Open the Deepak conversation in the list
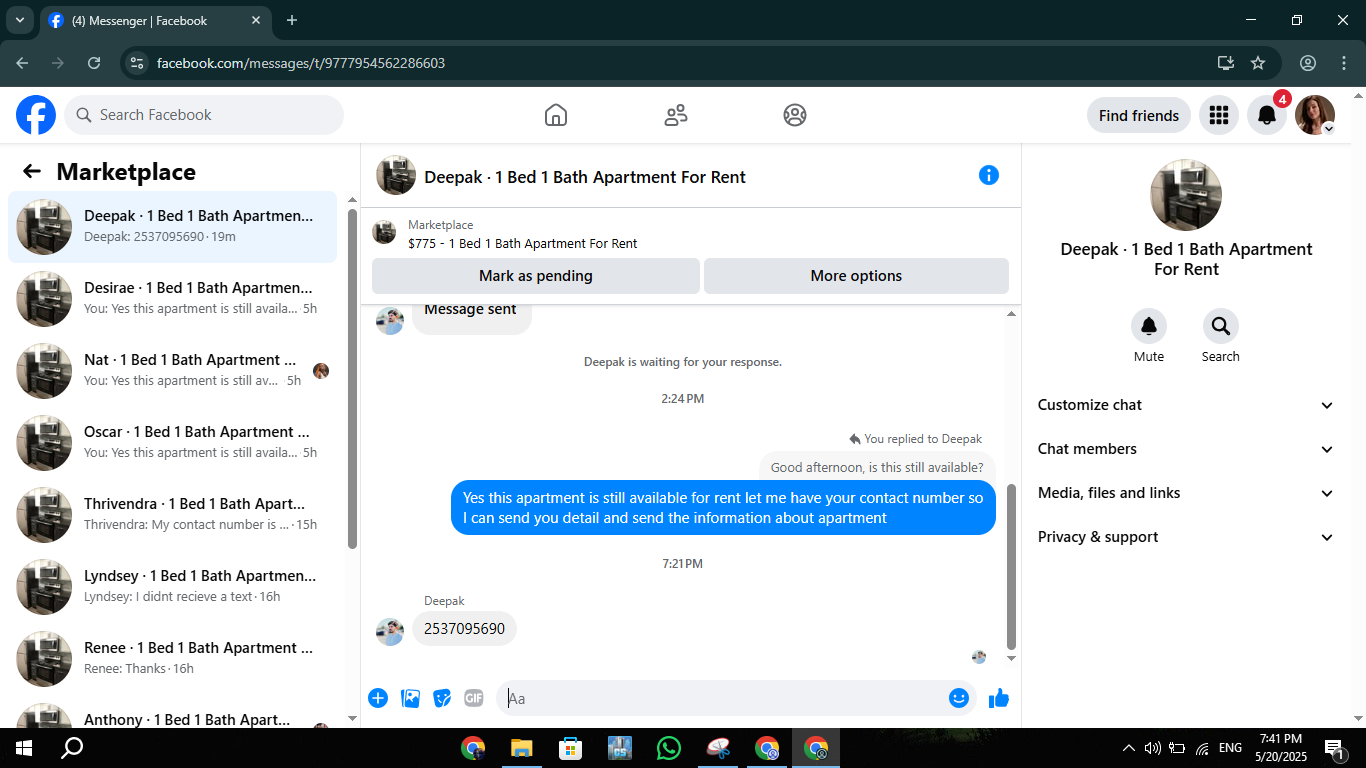The width and height of the screenshot is (1366, 768). (x=172, y=227)
